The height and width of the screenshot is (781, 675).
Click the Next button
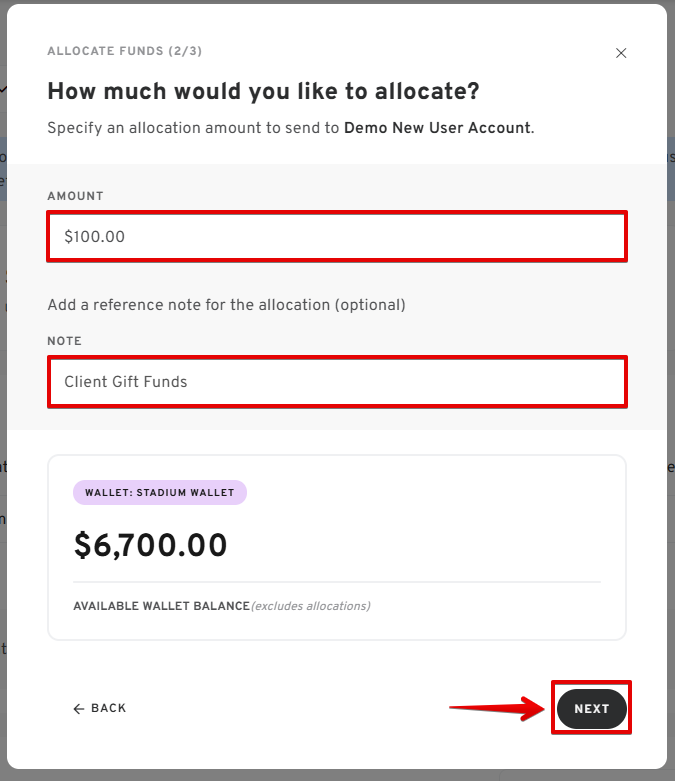591,708
